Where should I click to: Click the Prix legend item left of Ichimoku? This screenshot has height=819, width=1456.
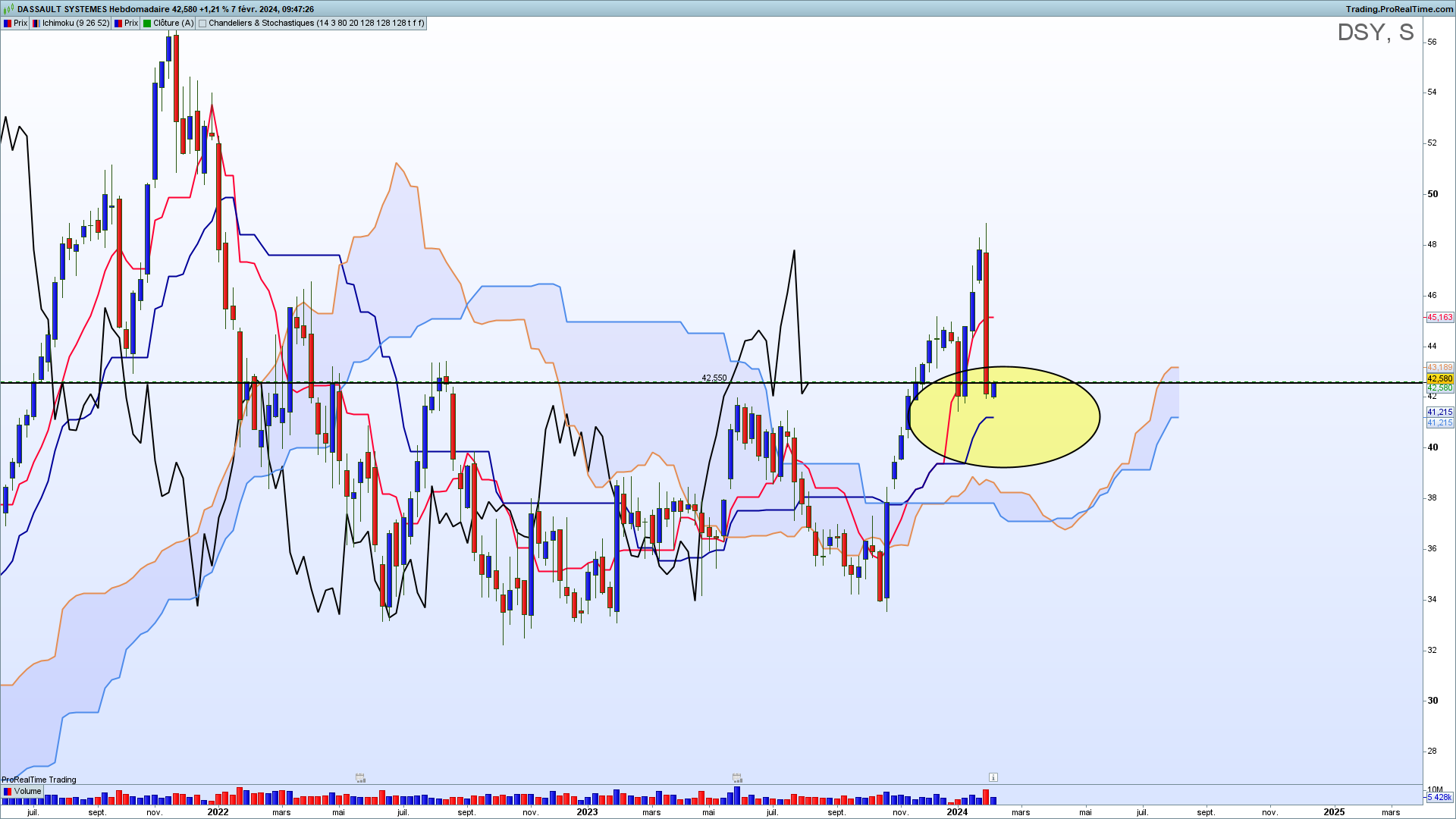[x=15, y=24]
